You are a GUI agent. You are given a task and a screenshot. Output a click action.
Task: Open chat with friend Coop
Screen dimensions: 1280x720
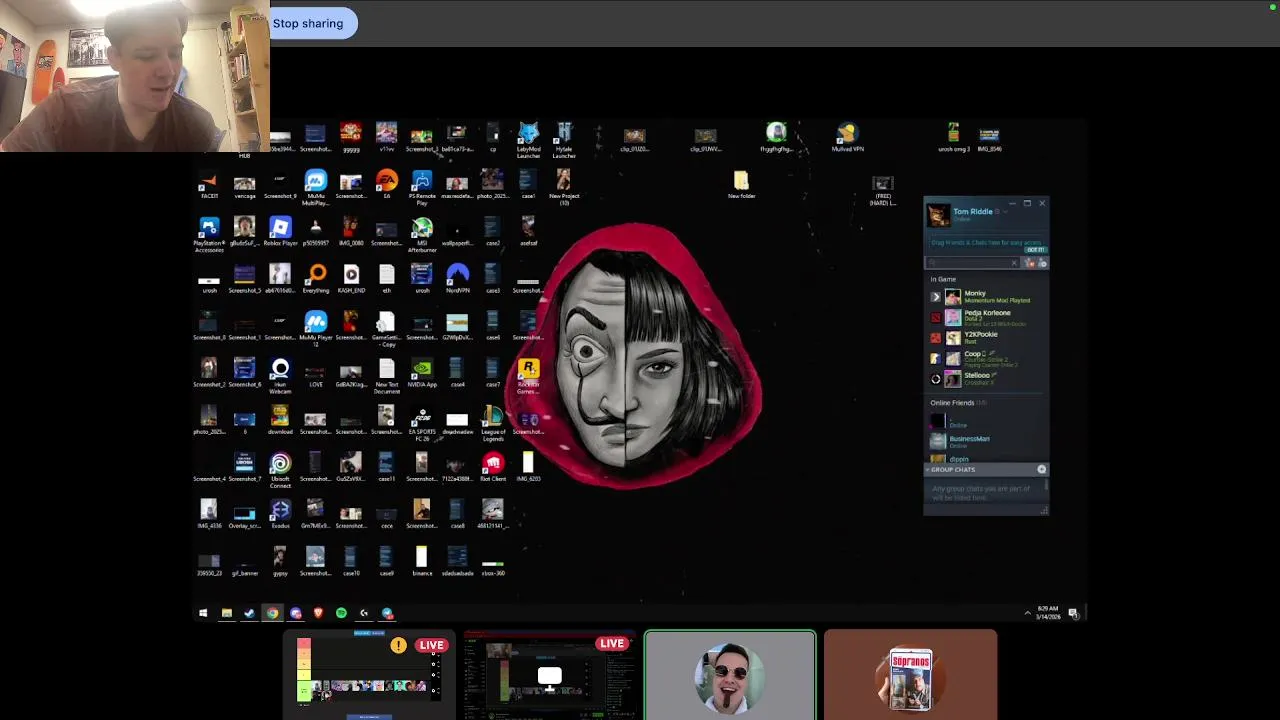coord(988,358)
